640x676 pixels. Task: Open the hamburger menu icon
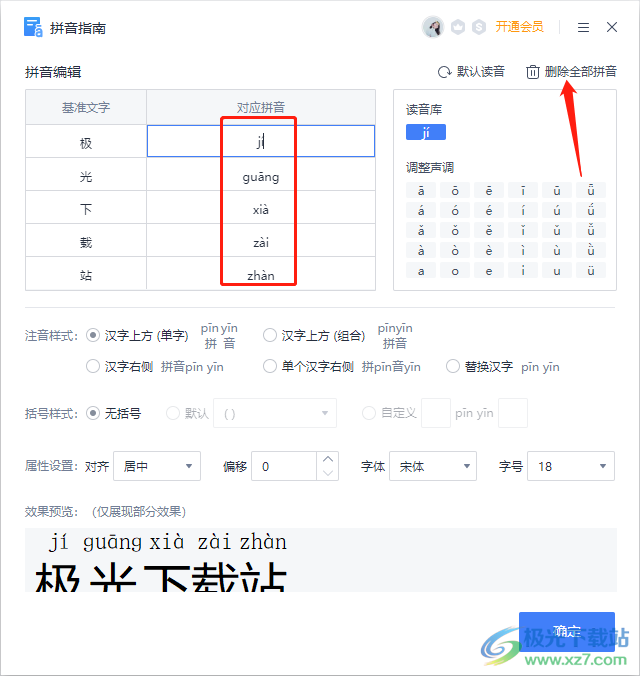click(x=583, y=28)
